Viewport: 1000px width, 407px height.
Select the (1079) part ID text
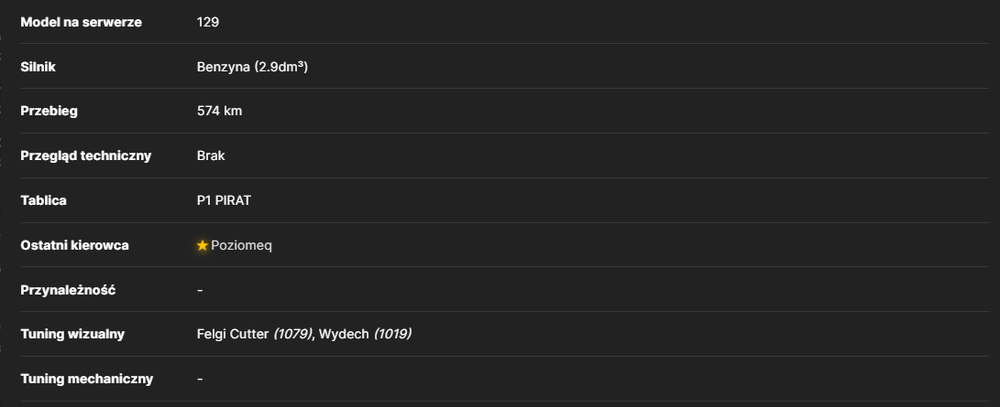coord(293,334)
